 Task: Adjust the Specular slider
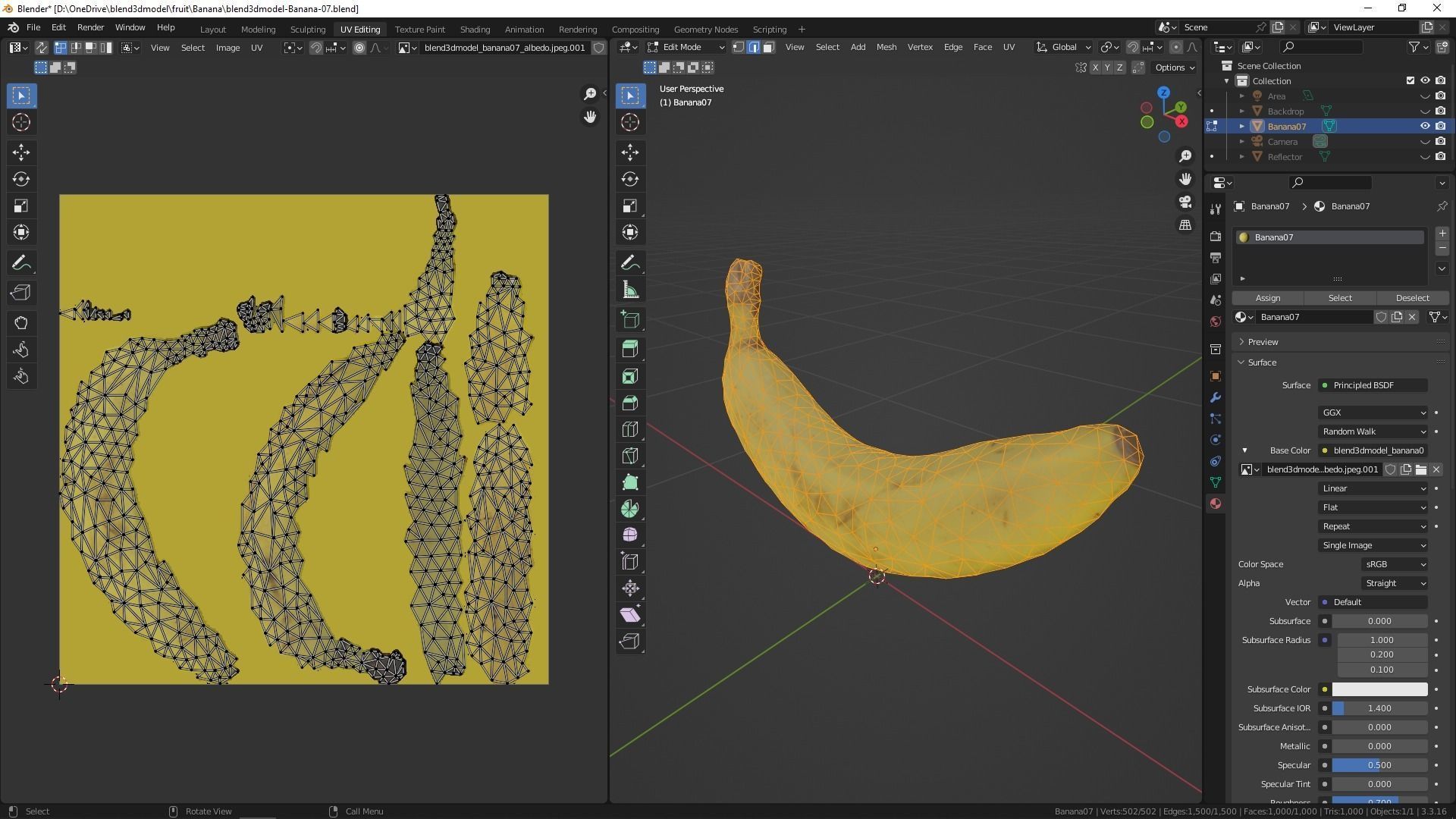1379,765
